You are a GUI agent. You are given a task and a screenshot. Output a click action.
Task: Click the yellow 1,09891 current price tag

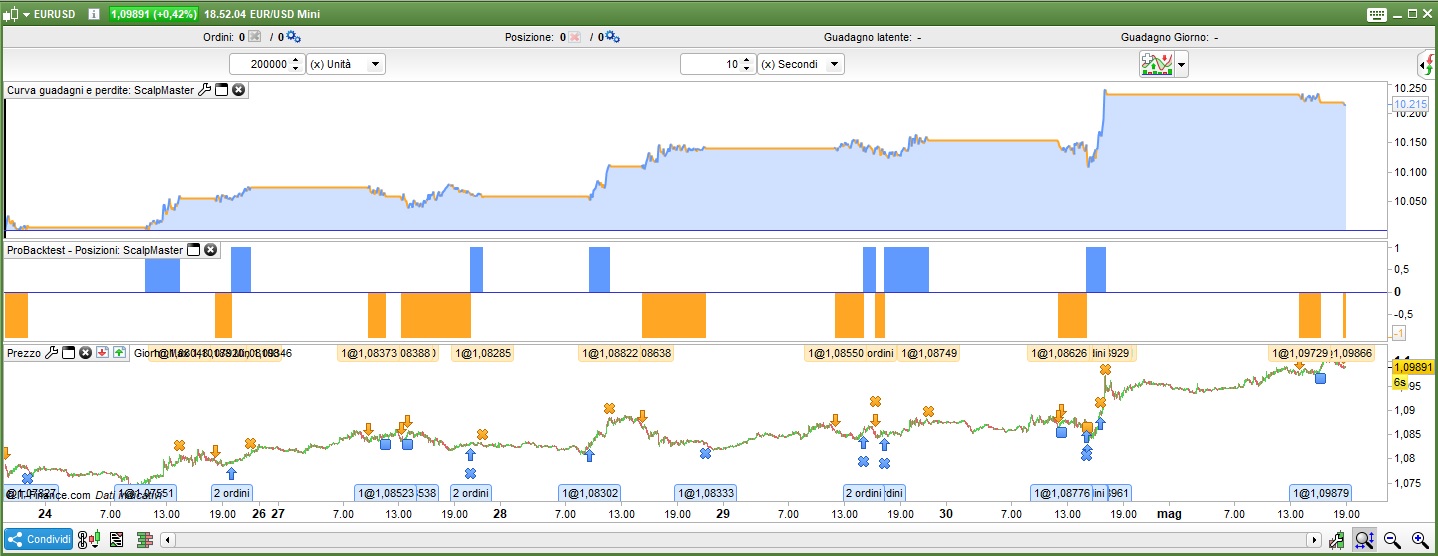[1412, 367]
